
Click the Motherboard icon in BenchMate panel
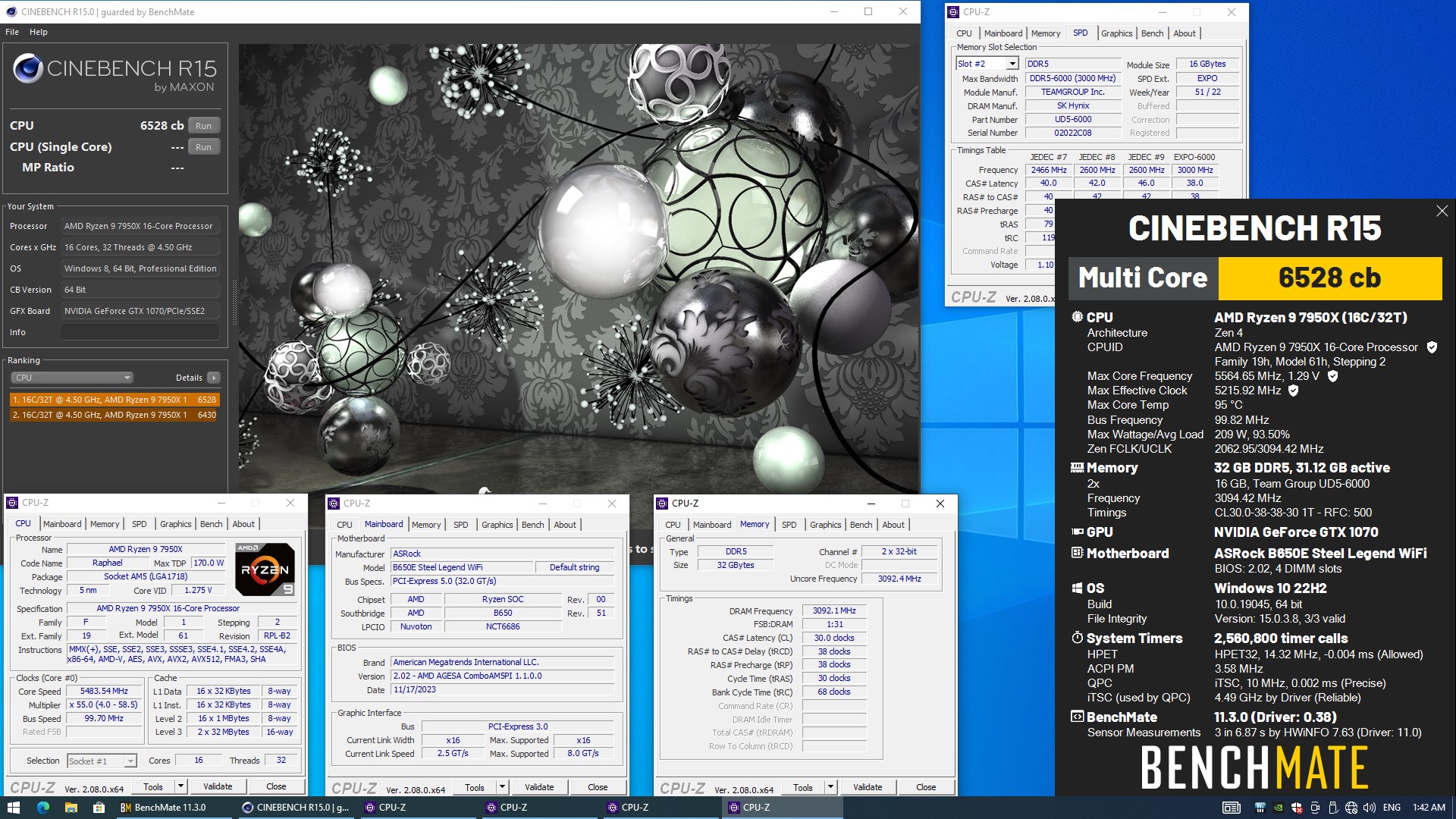1077,553
